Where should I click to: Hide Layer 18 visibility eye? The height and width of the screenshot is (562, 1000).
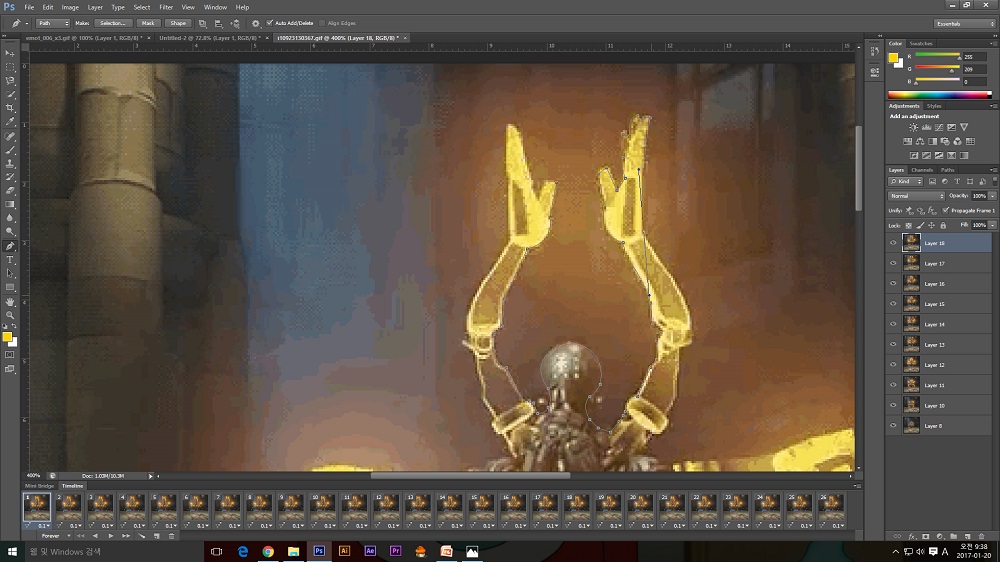893,243
